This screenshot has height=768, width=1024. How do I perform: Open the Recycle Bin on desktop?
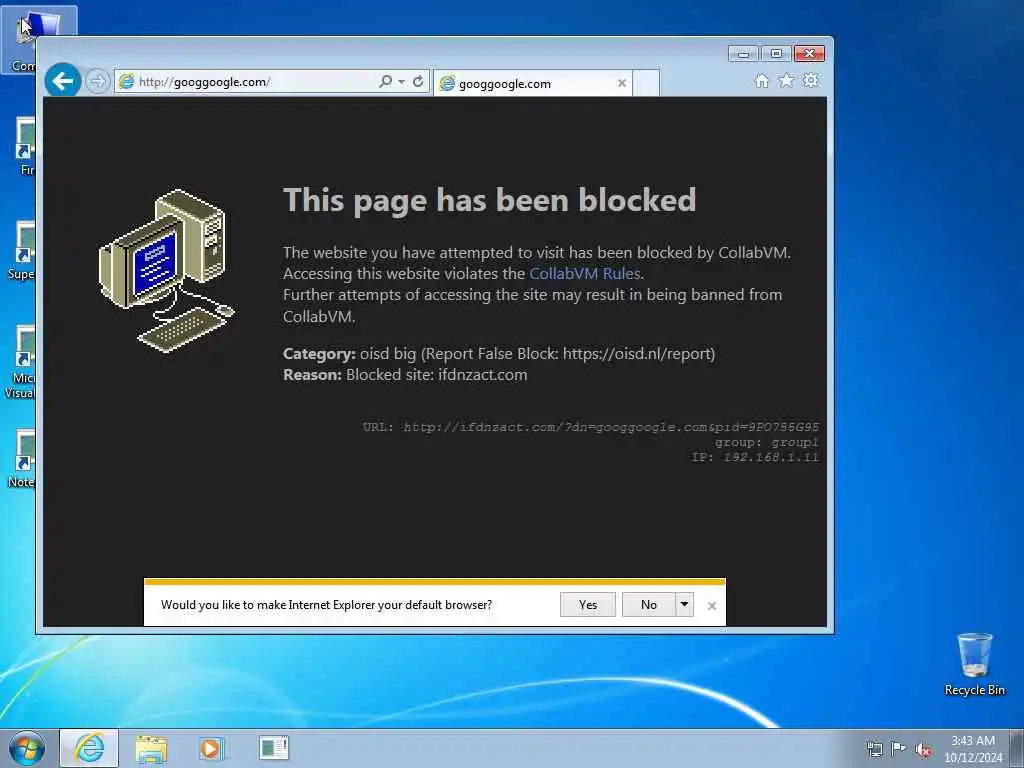click(x=974, y=664)
